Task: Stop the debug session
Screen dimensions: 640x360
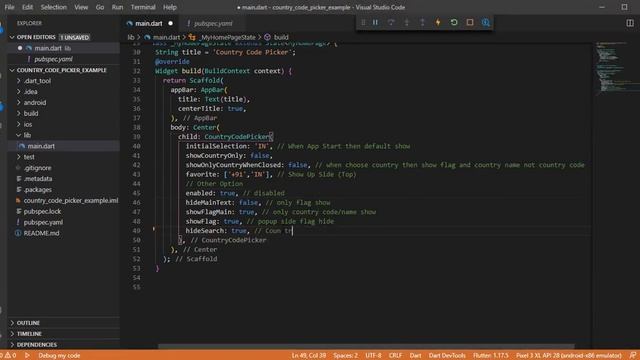Action: (470, 22)
